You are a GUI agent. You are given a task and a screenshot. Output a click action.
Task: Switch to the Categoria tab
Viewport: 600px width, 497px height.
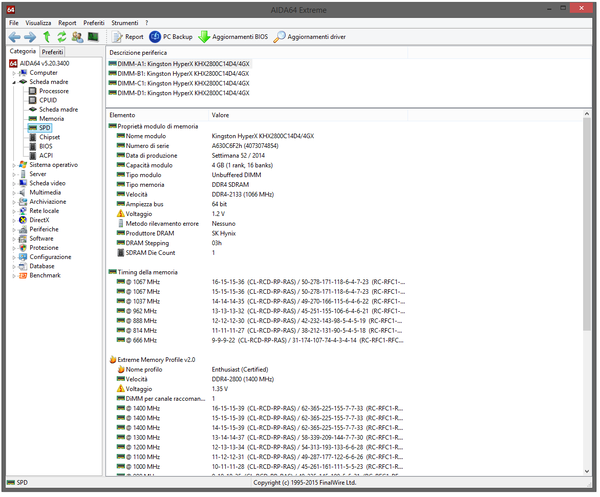23,51
